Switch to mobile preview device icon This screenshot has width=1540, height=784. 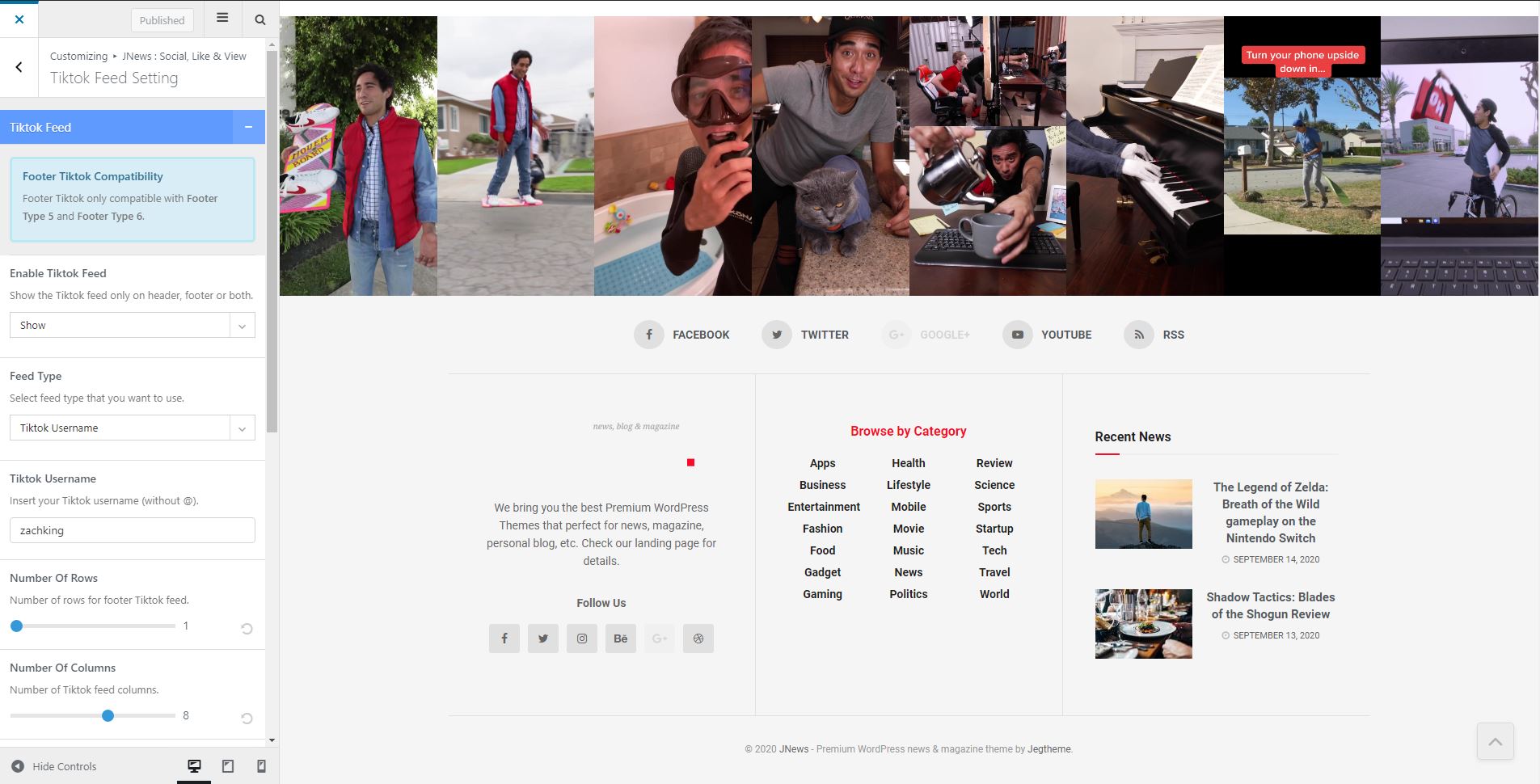click(261, 766)
